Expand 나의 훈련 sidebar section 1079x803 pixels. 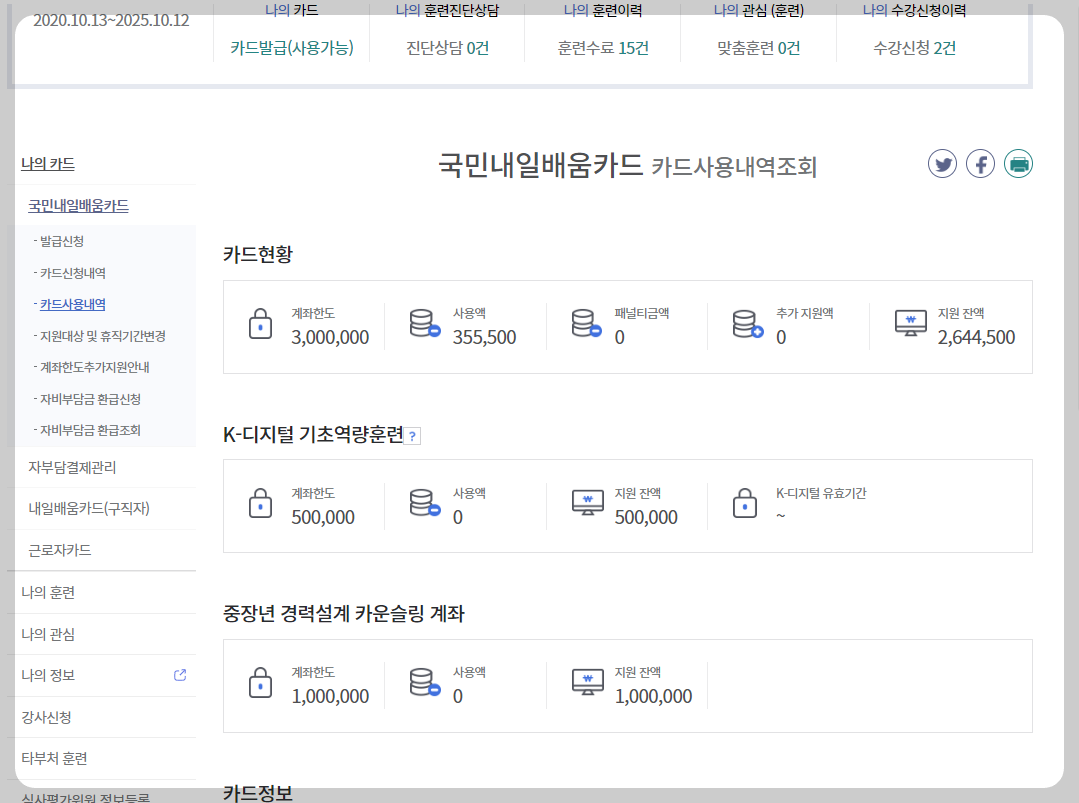[48, 592]
